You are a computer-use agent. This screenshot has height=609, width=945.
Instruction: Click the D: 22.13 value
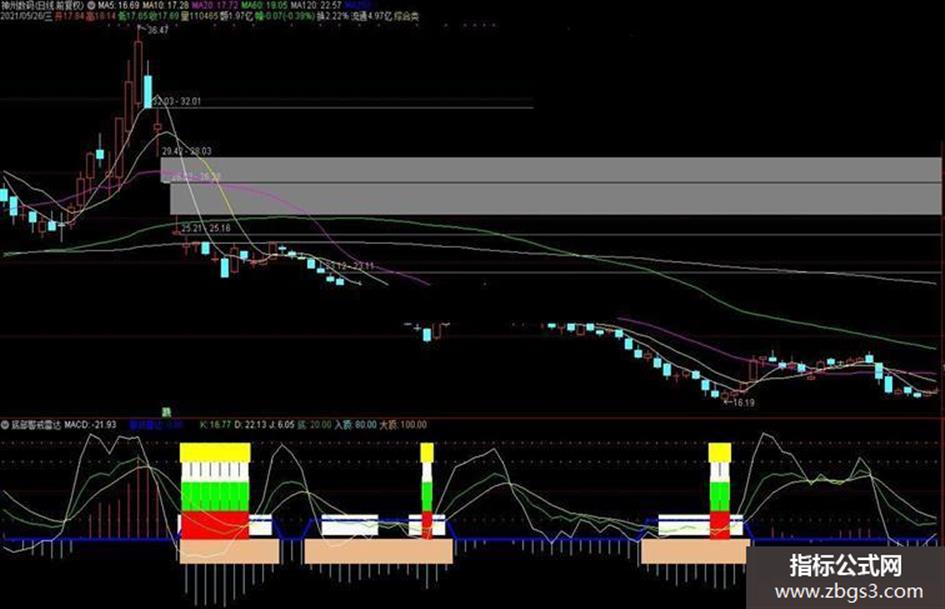[x=248, y=424]
